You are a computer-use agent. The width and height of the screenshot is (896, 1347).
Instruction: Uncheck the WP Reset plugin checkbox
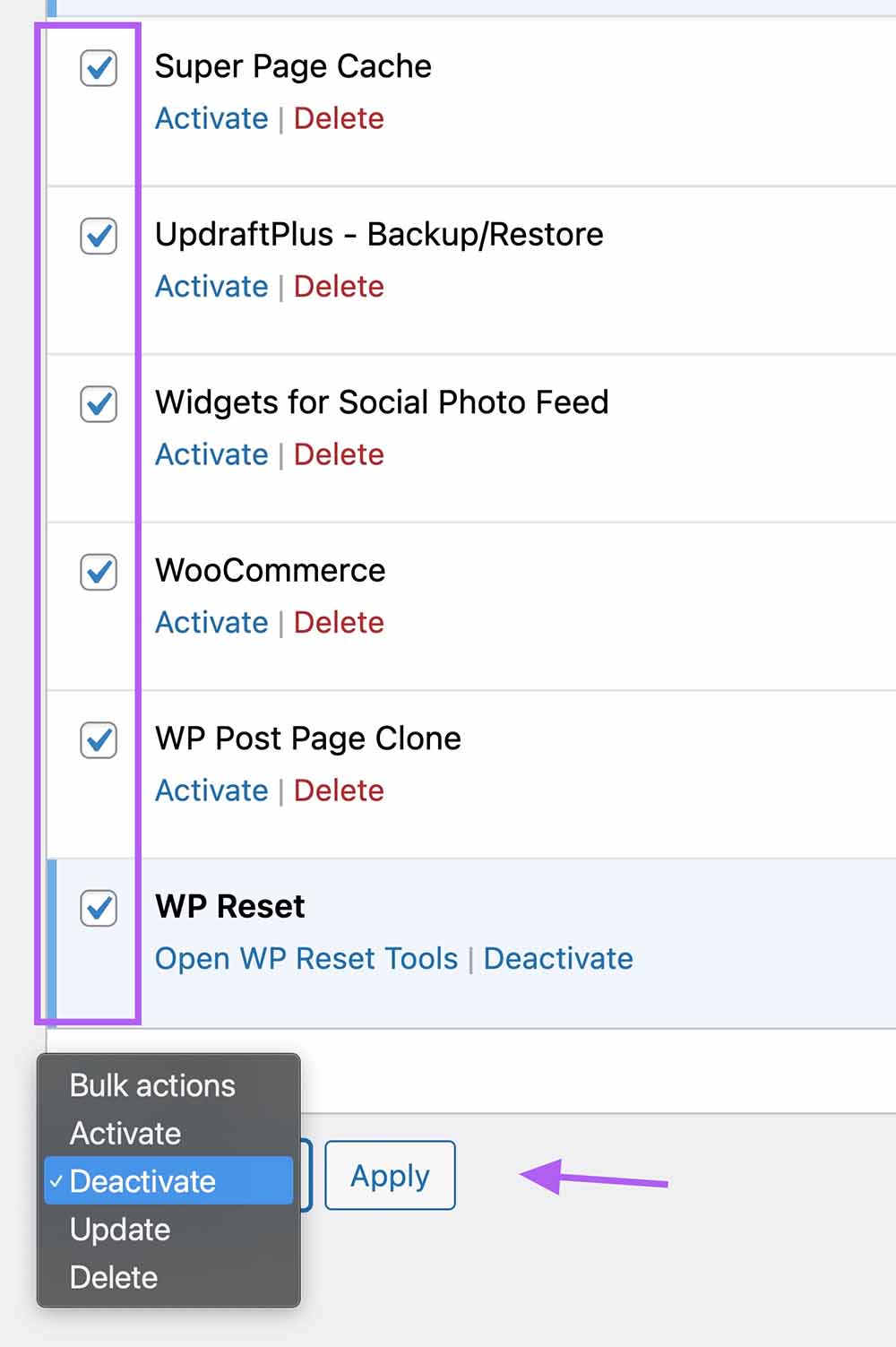coord(99,908)
